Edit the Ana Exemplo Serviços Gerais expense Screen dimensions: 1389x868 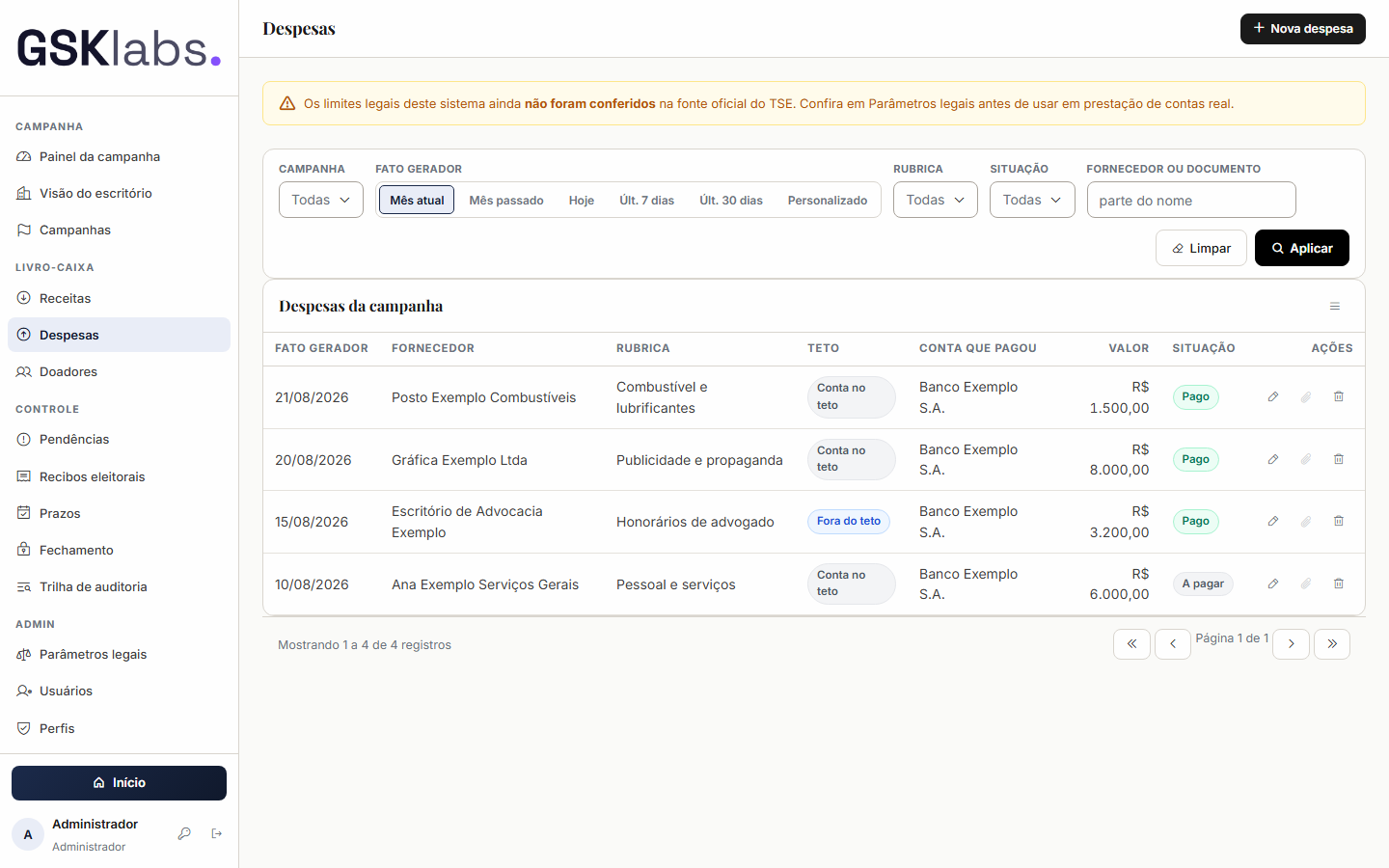pyautogui.click(x=1273, y=584)
